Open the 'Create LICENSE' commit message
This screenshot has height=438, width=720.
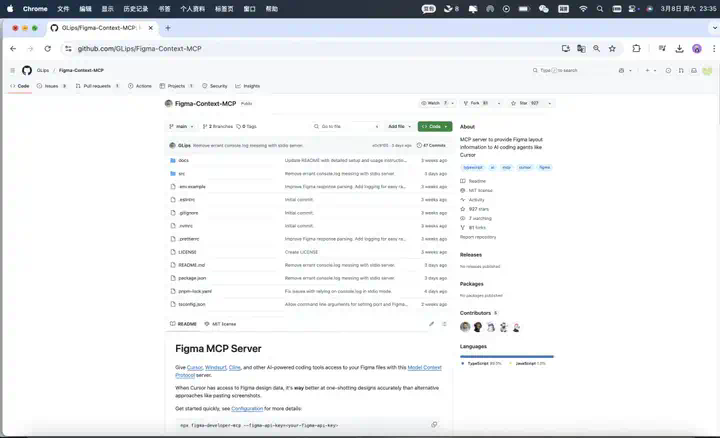click(301, 252)
